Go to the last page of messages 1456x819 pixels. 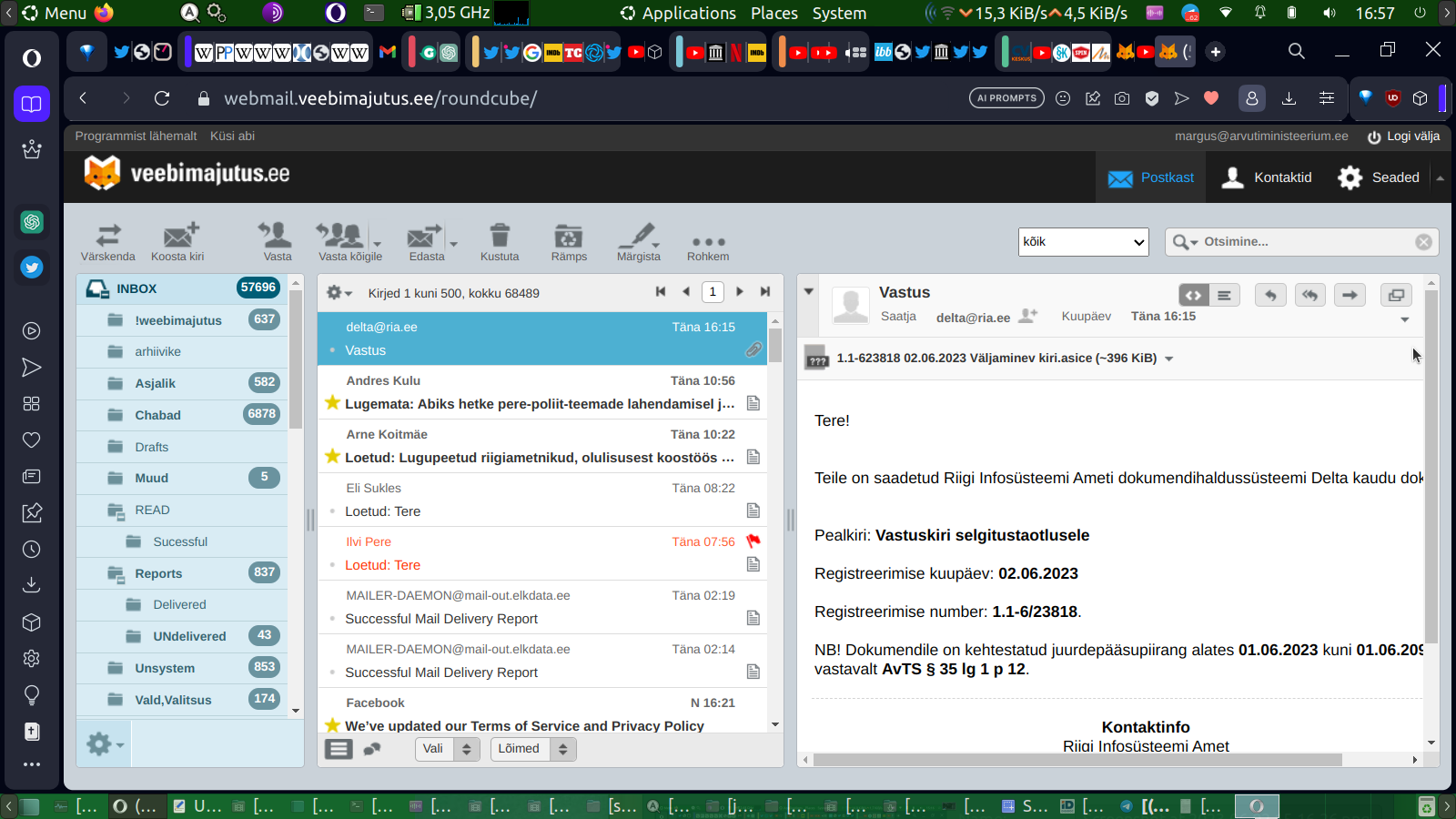coord(765,291)
